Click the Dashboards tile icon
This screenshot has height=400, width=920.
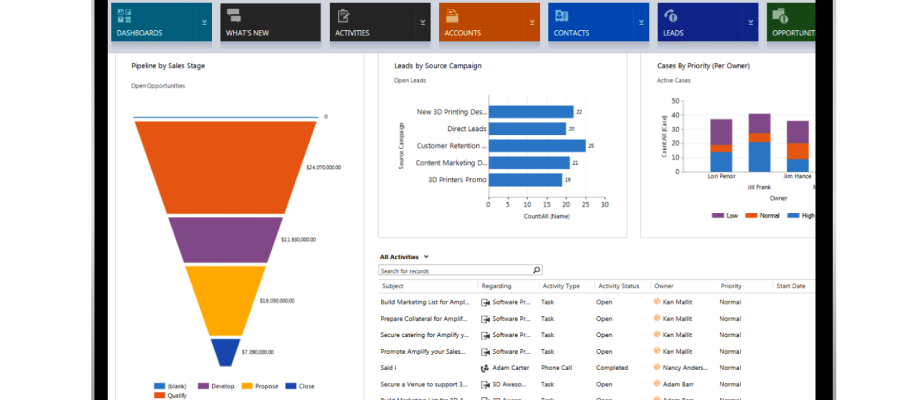[126, 16]
